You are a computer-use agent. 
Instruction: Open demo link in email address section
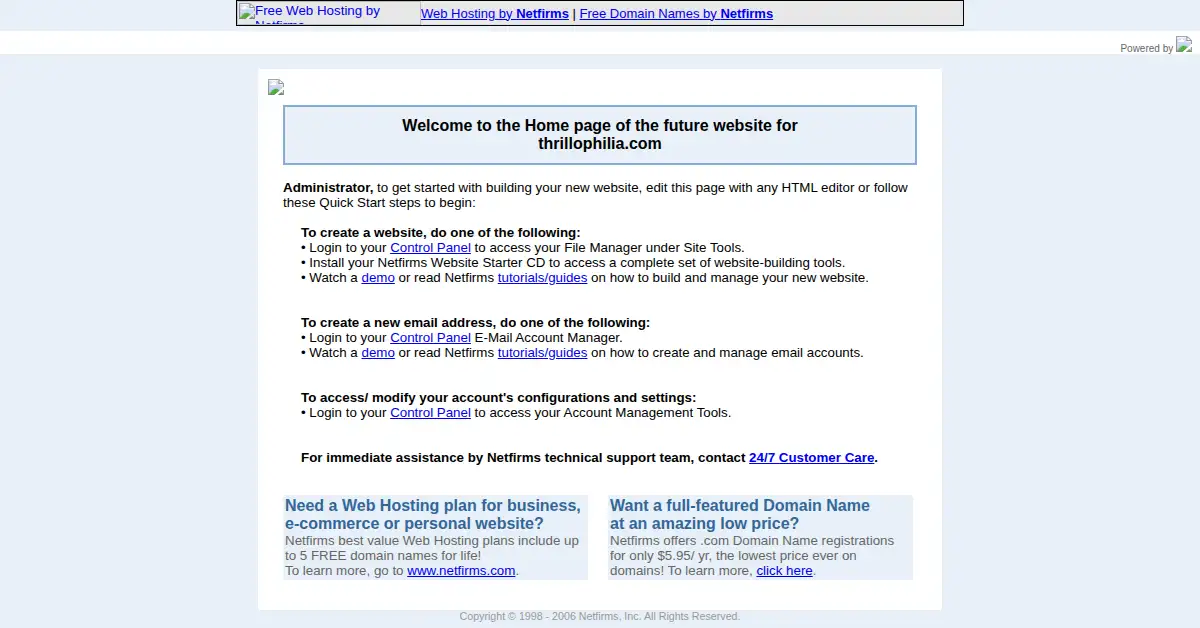378,353
